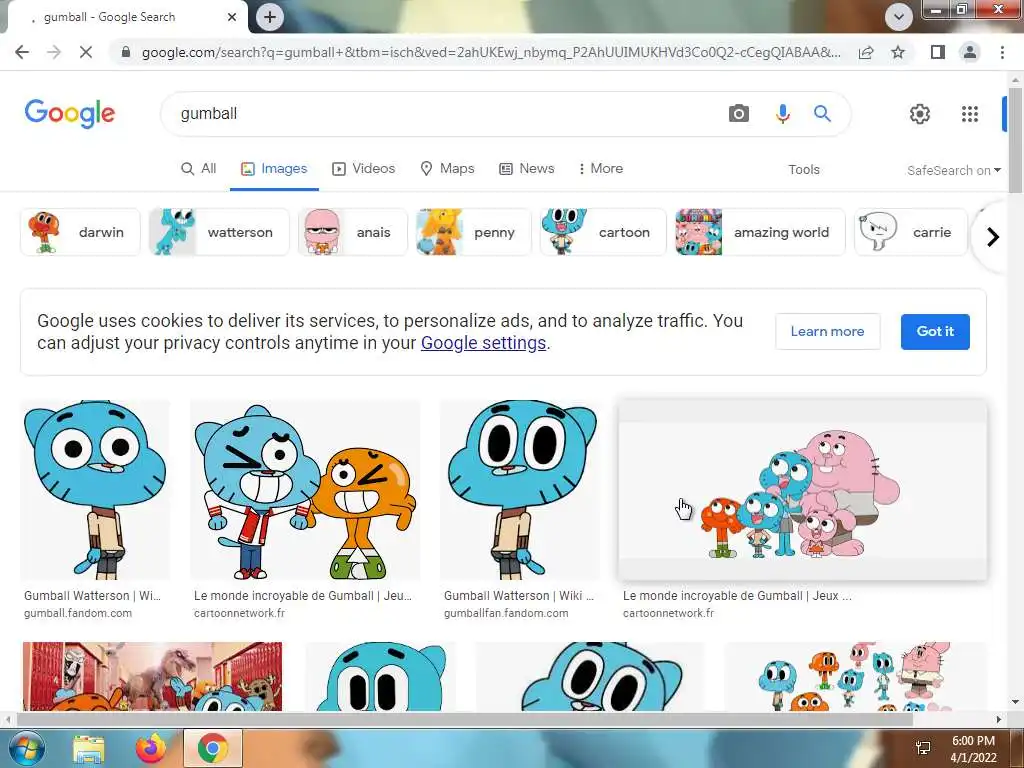Show more suggestion chips with right arrow

993,236
